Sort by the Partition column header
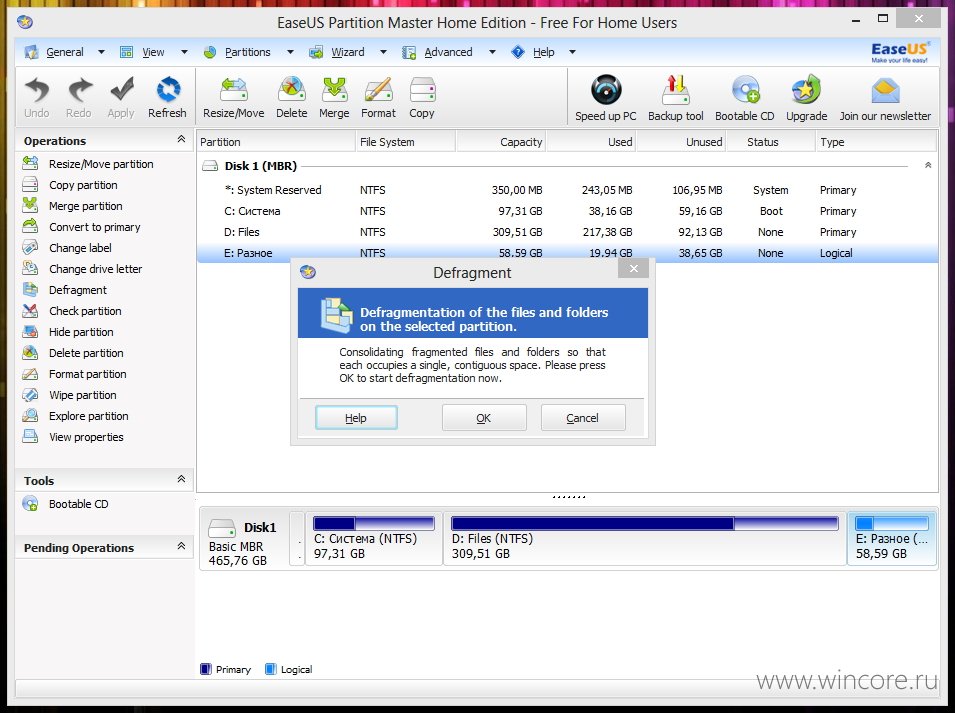 [x=276, y=142]
